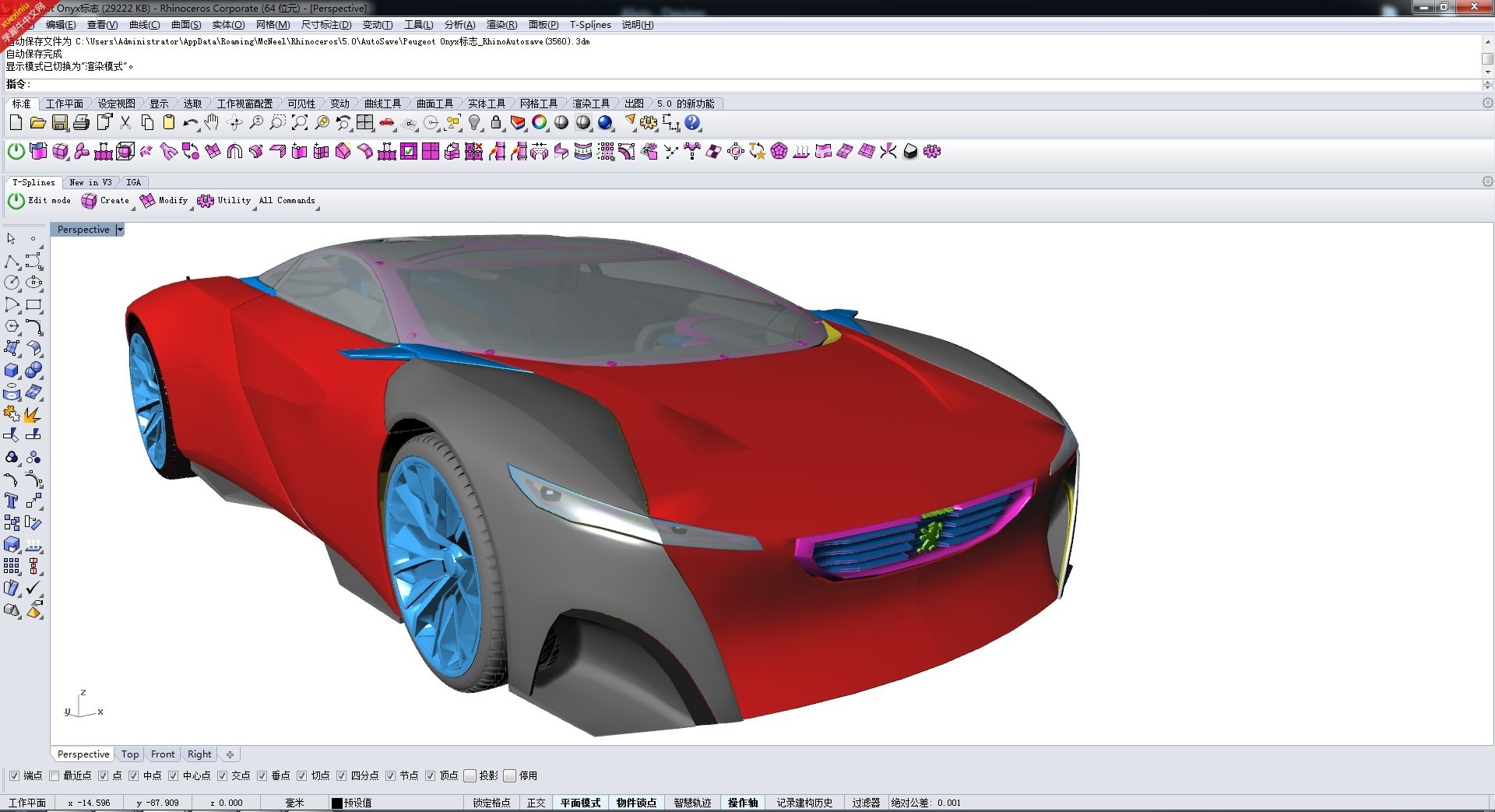Click the New file icon
This screenshot has width=1495, height=812.
tap(16, 123)
